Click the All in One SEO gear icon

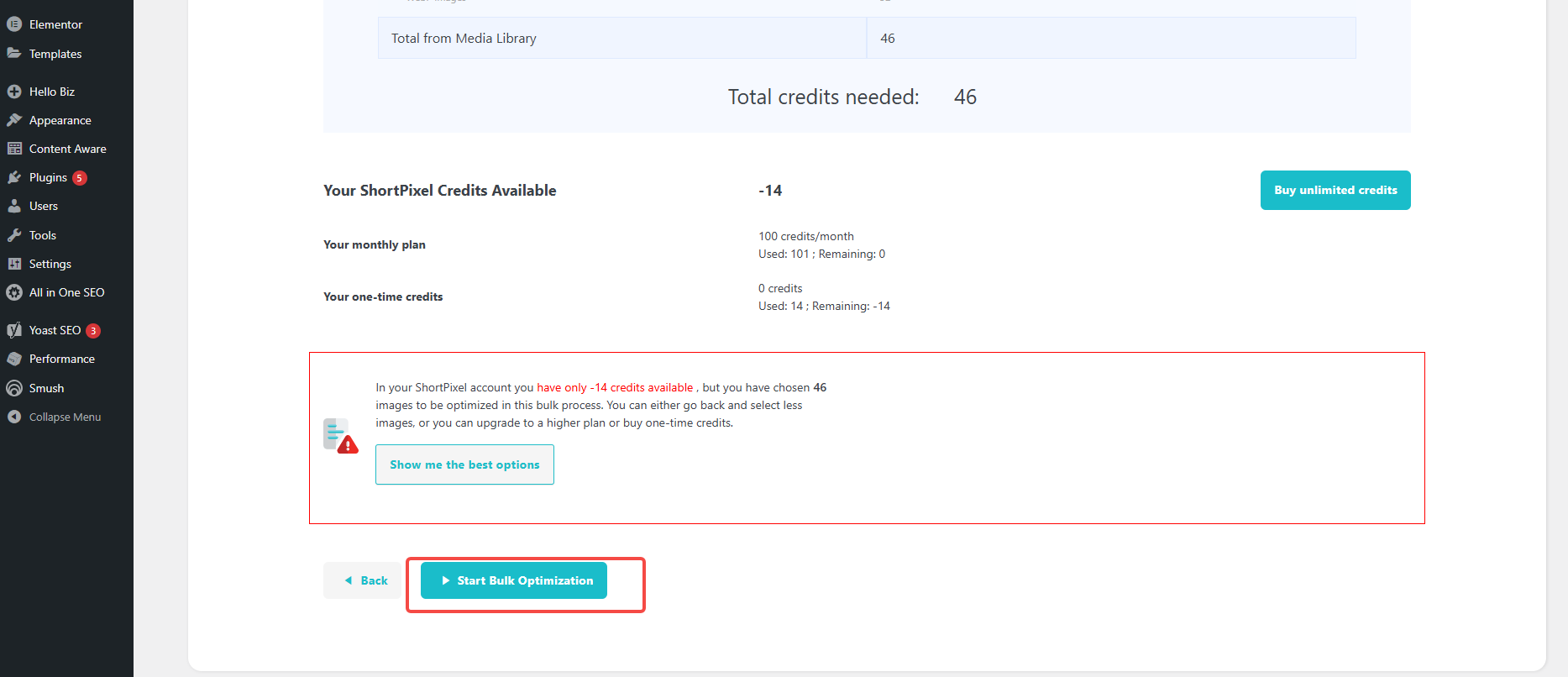(x=14, y=292)
